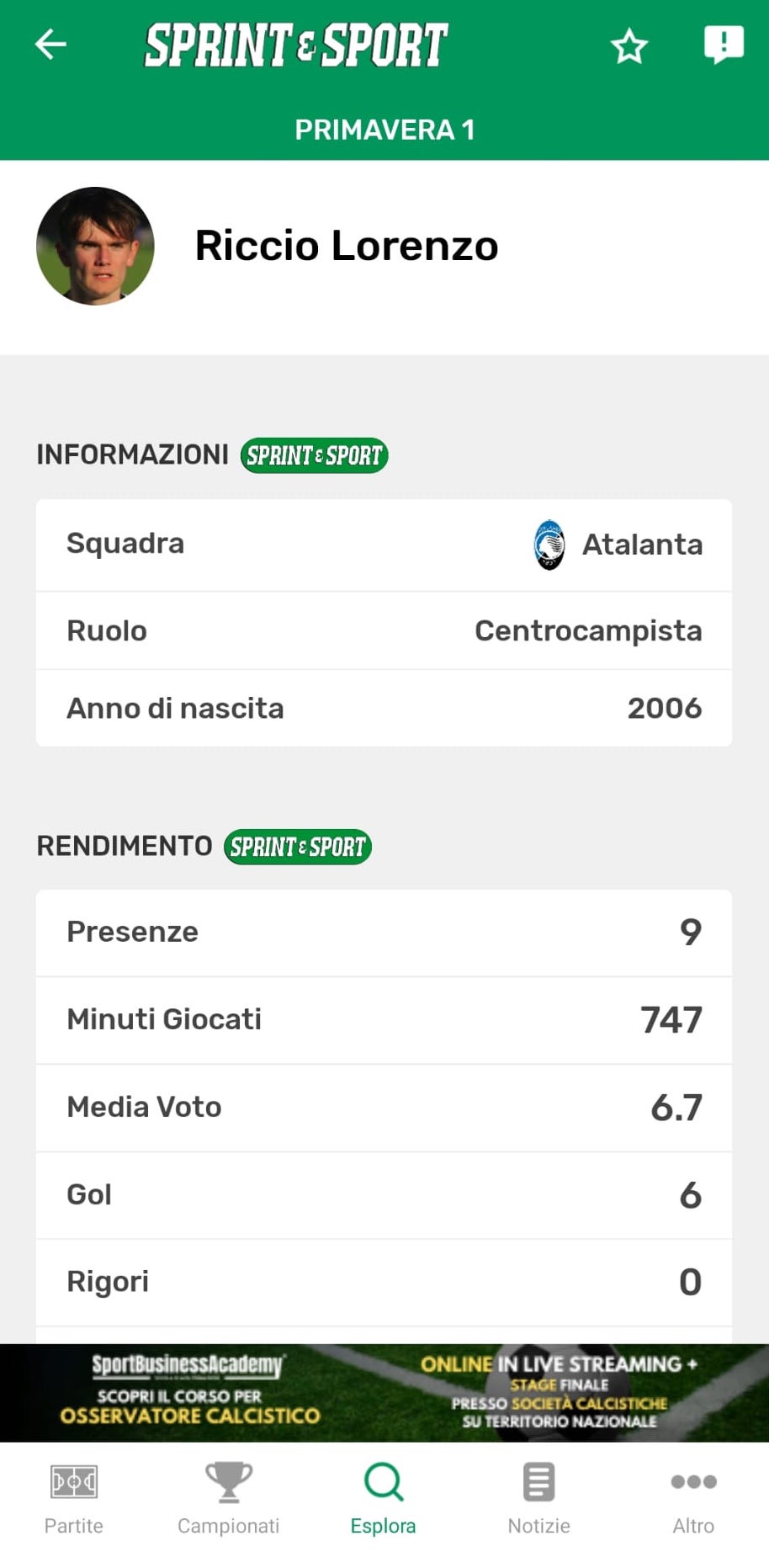Viewport: 769px width, 1568px height.
Task: Tap Sprint e Sport badge beside Informazioni
Action: 314,455
